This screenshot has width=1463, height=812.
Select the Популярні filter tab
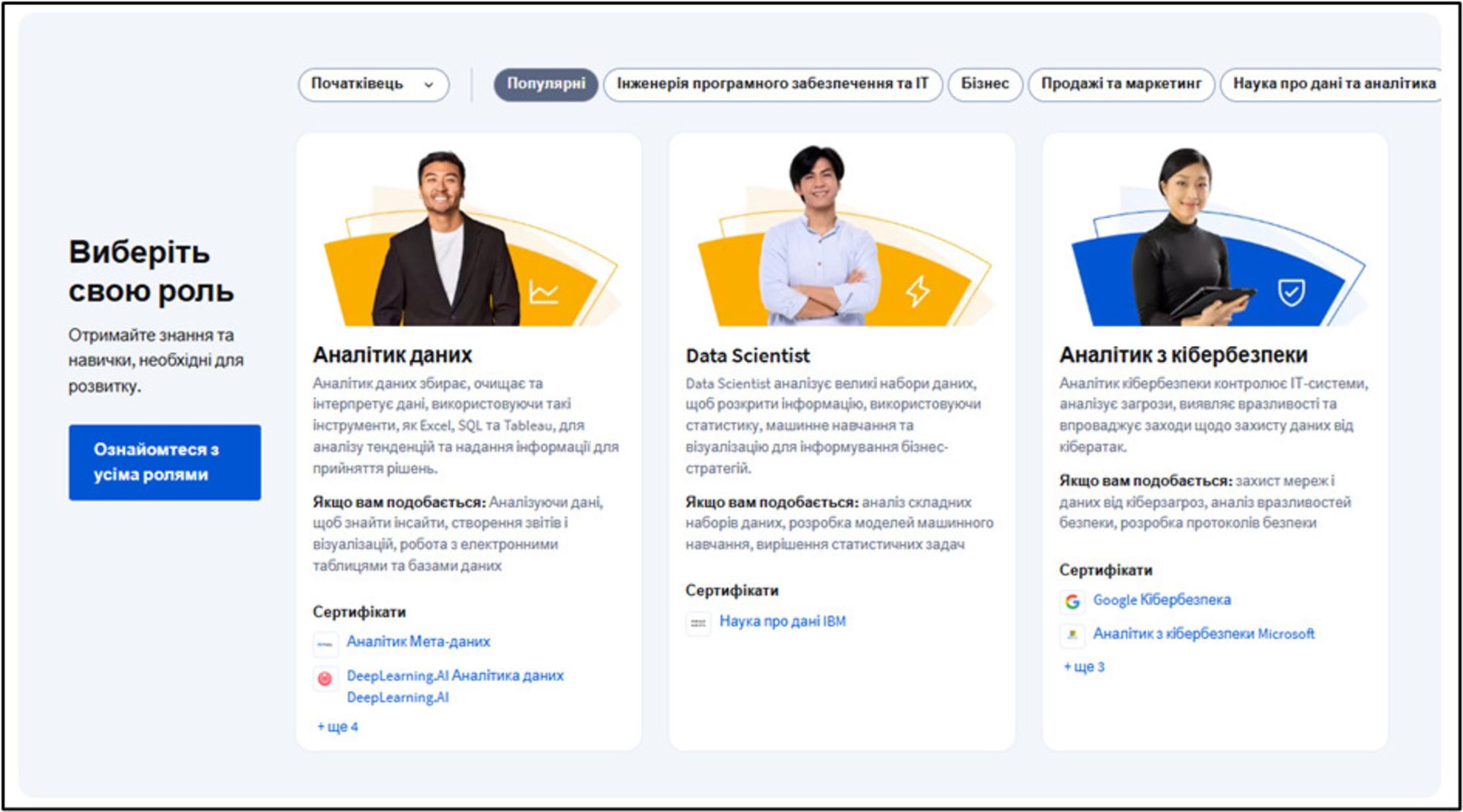(546, 84)
